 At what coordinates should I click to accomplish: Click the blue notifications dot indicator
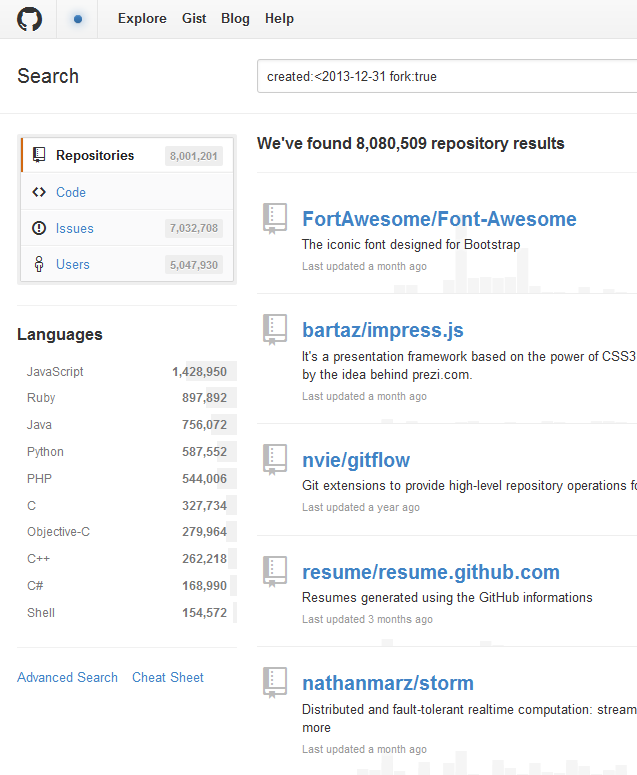click(78, 19)
